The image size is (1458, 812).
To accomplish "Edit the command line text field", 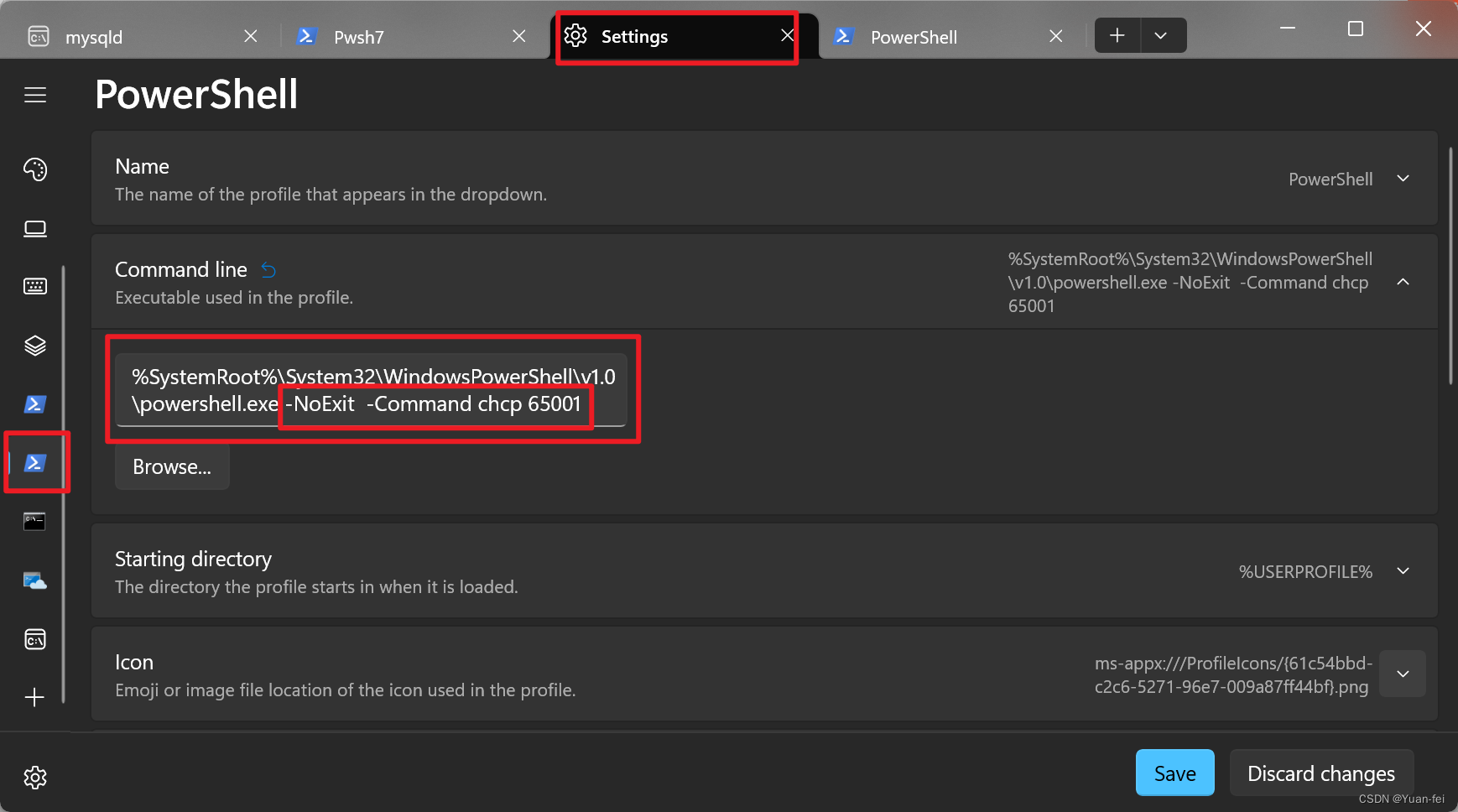I will [371, 390].
